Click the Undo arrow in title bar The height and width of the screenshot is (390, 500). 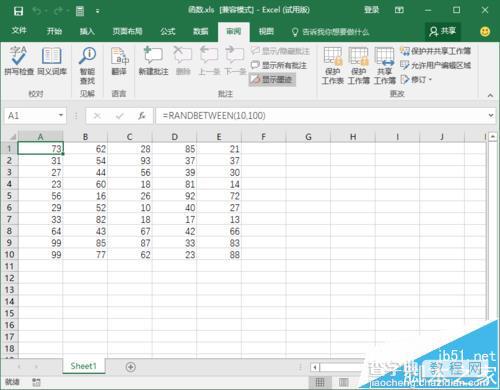click(x=36, y=11)
